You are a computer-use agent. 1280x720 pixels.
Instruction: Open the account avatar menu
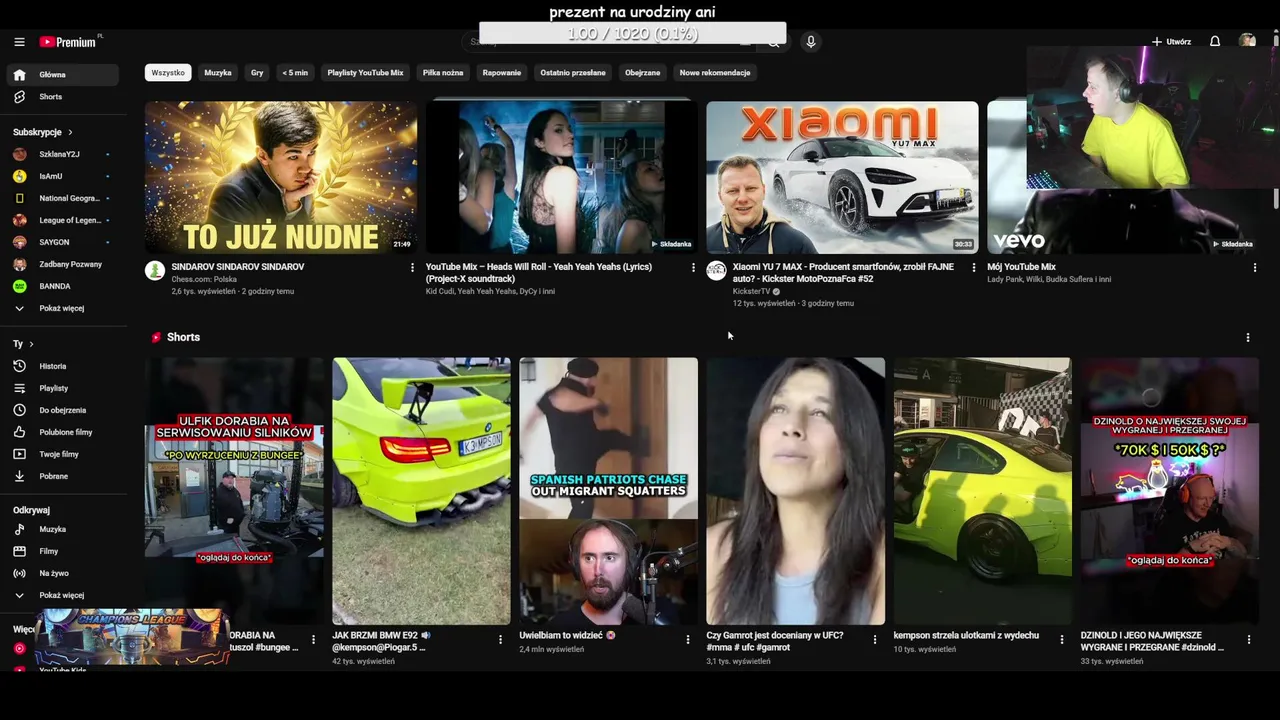[x=1247, y=41]
